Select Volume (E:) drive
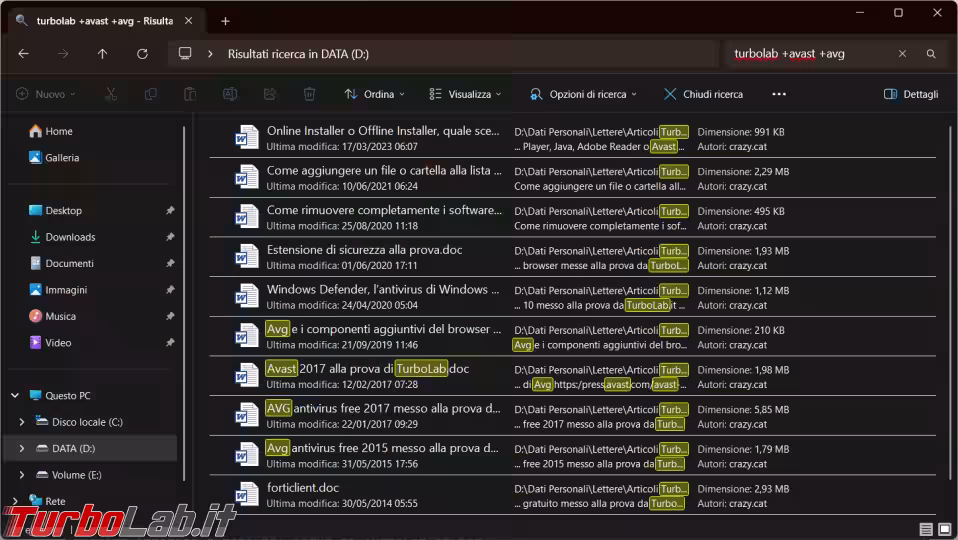This screenshot has height=540, width=958. click(69, 475)
